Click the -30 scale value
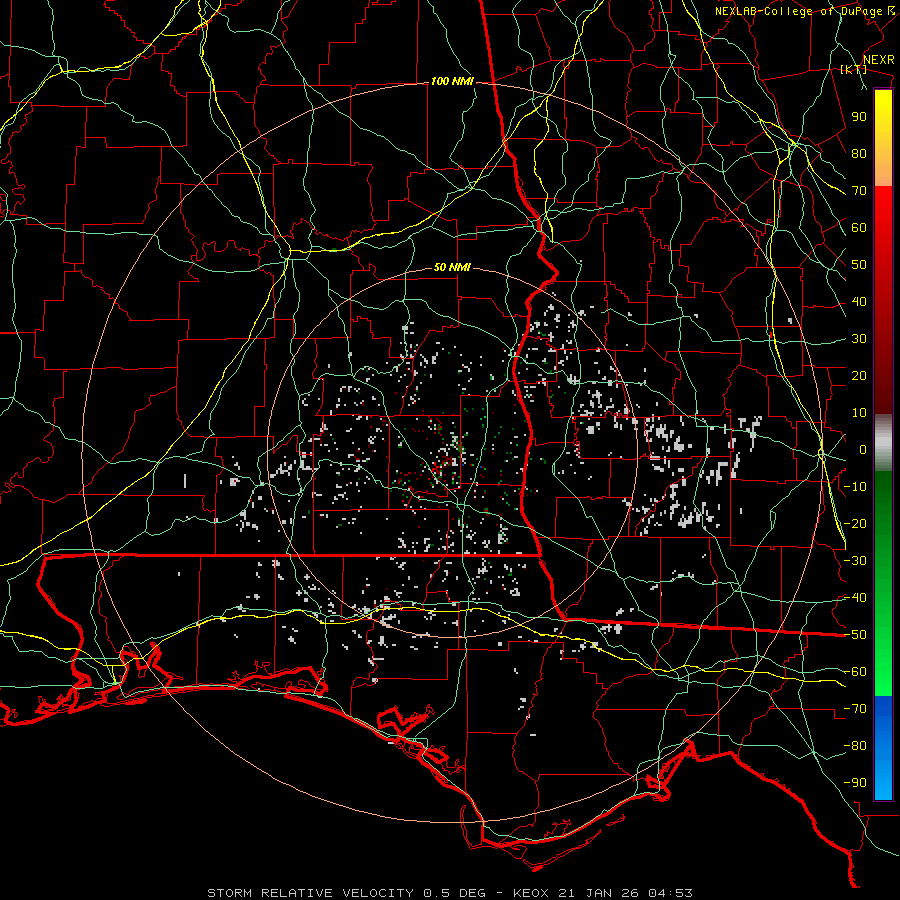This screenshot has height=900, width=900. 855,561
